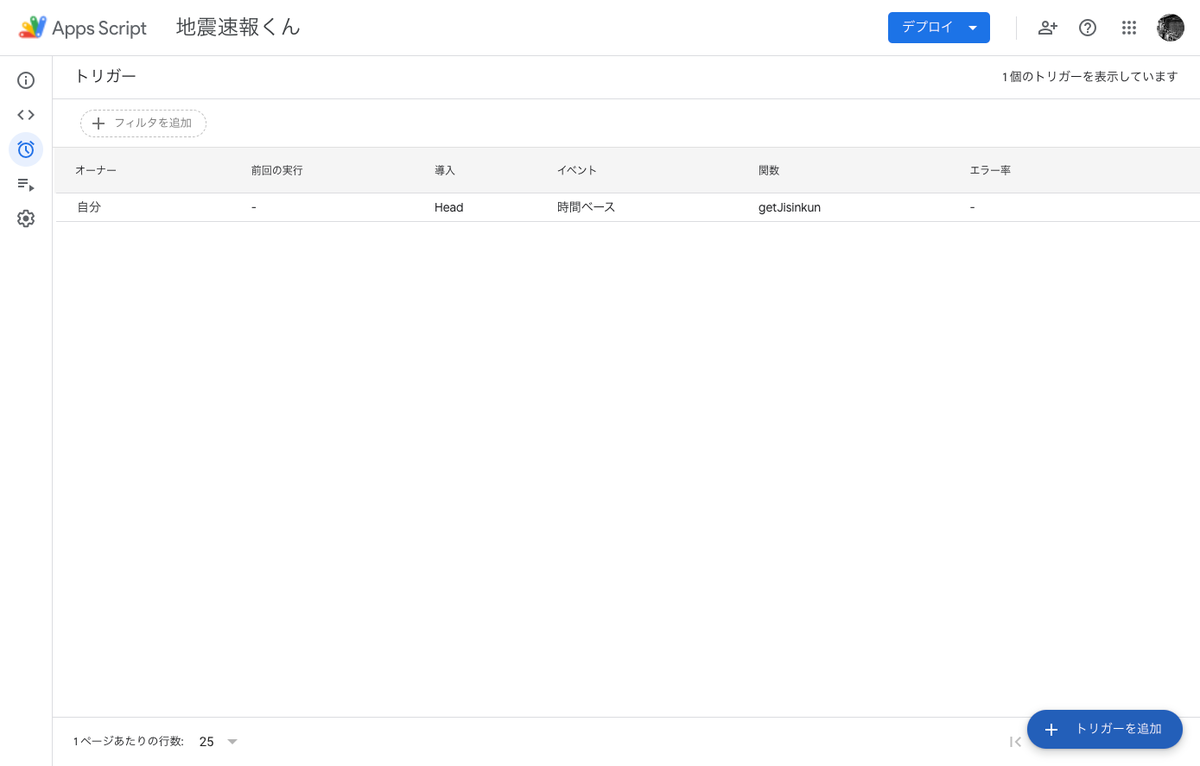1200x766 pixels.
Task: Open Project Settings gear icon
Action: [x=26, y=218]
